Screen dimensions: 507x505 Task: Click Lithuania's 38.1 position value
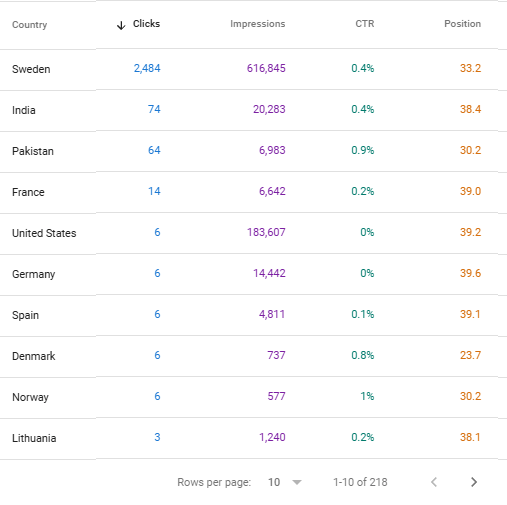pos(470,437)
